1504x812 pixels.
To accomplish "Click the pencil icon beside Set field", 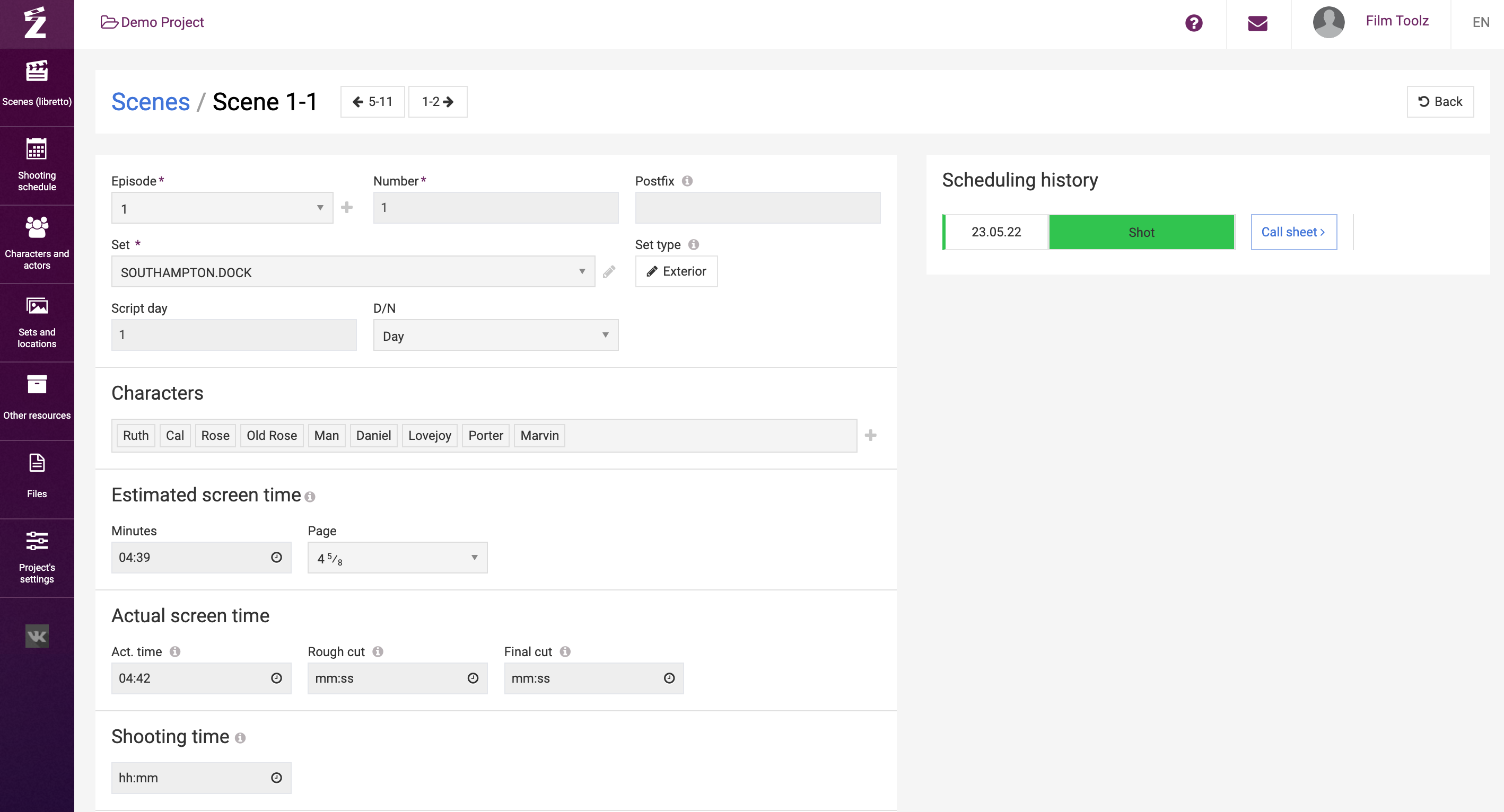I will tap(609, 271).
